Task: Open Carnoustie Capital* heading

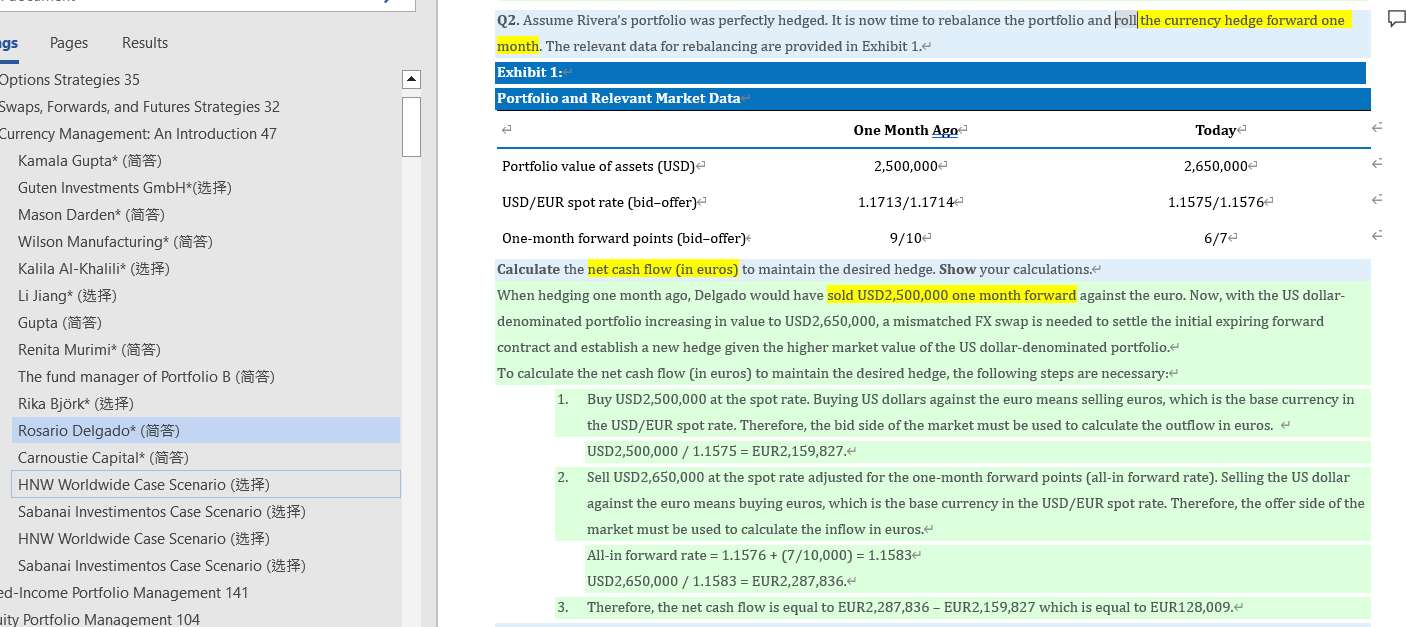Action: [103, 458]
